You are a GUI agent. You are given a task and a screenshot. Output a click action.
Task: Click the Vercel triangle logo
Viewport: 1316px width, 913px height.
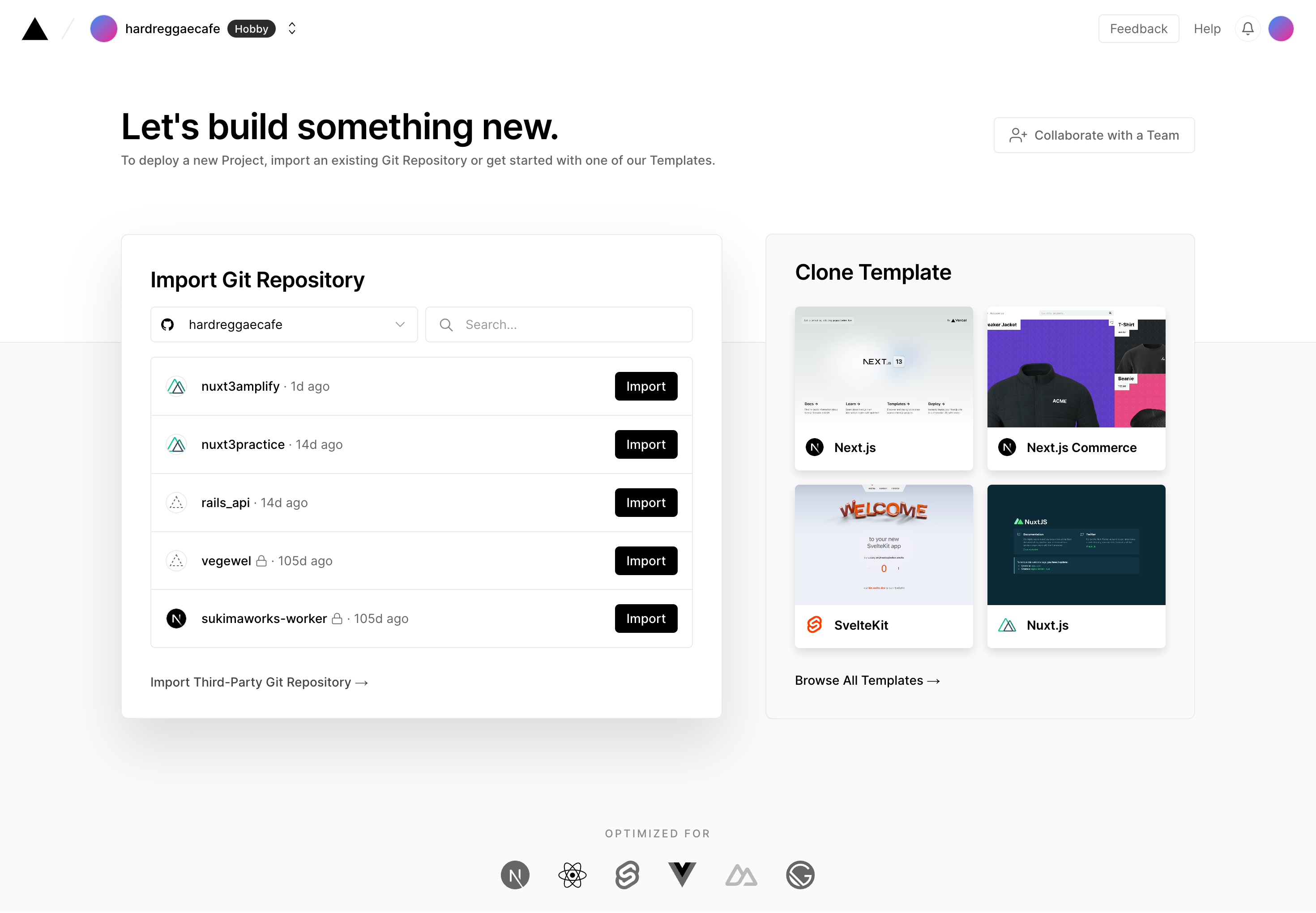click(34, 28)
